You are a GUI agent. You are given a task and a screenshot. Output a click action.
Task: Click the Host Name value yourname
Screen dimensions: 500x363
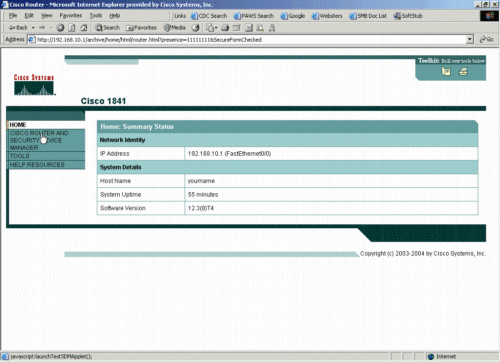(201, 181)
